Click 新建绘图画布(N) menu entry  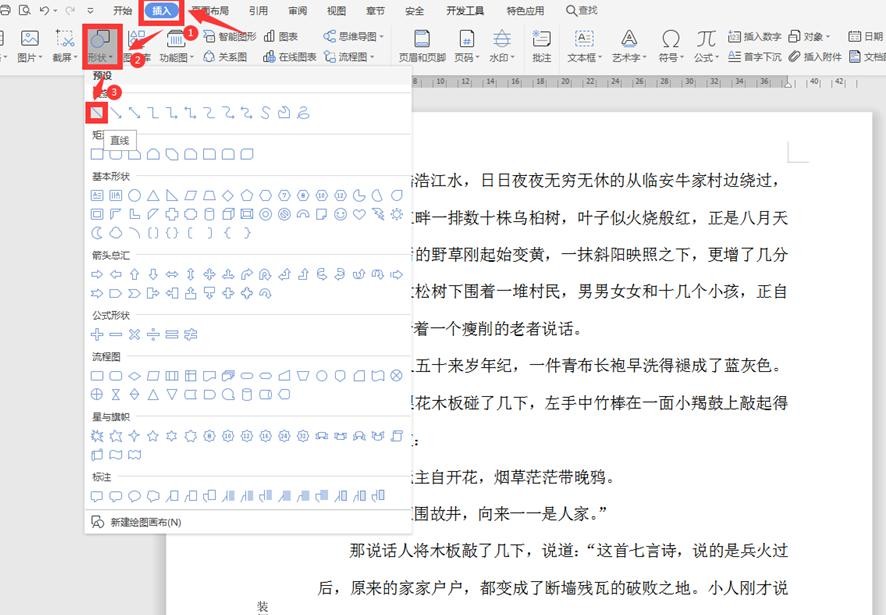(x=145, y=522)
